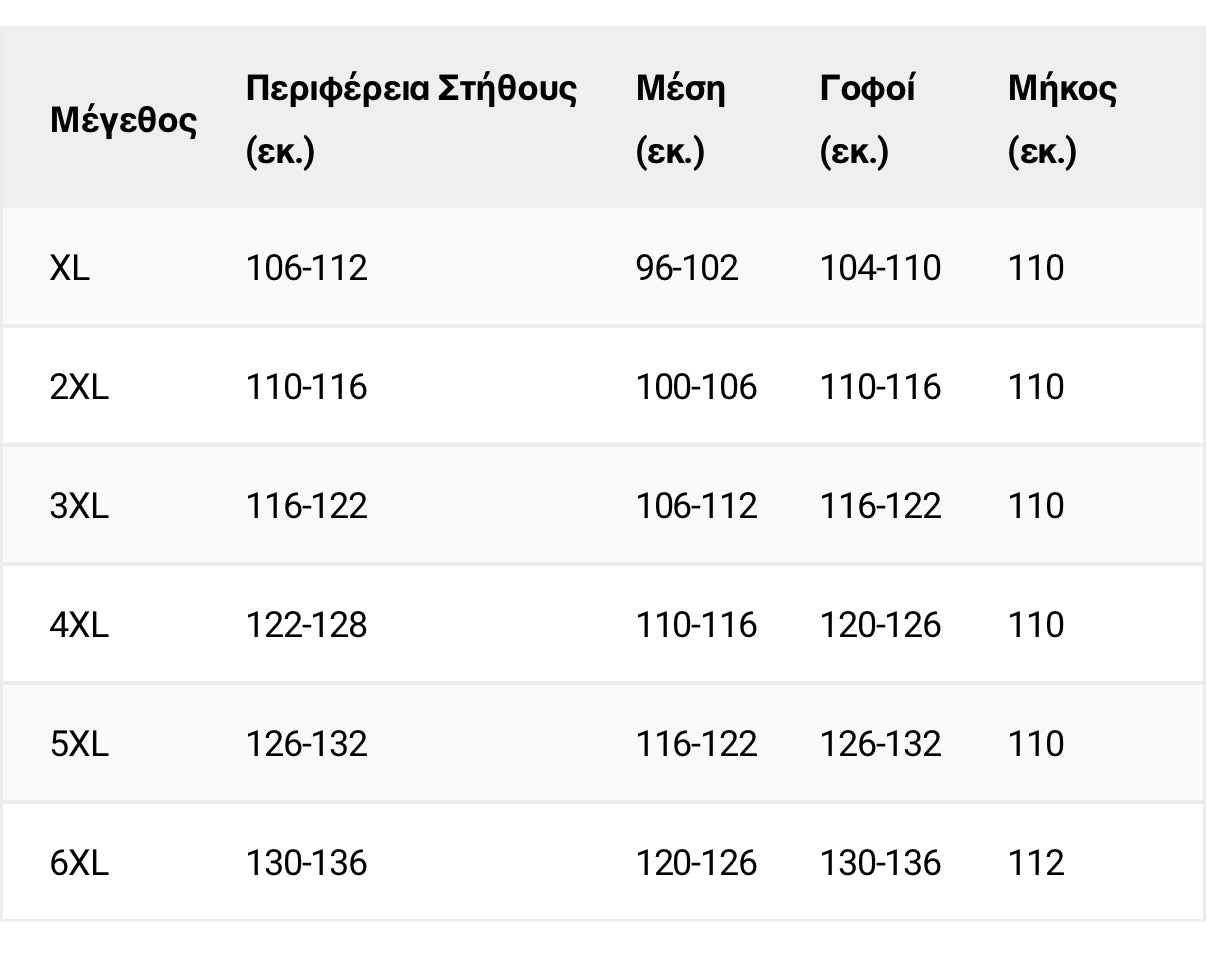Click the 96-102 waist value
1206x954 pixels.
[687, 268]
